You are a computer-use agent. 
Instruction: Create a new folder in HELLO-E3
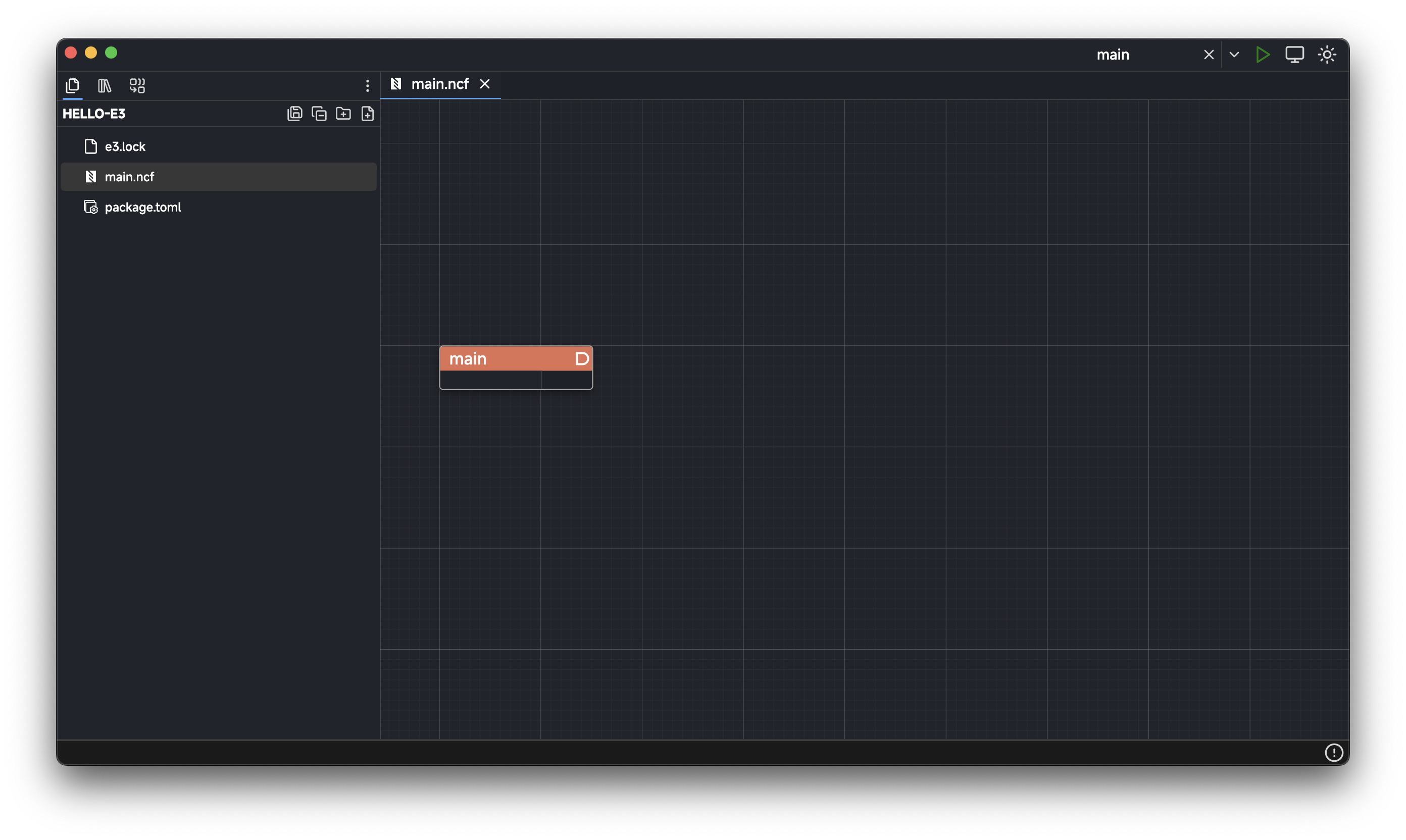coord(343,113)
